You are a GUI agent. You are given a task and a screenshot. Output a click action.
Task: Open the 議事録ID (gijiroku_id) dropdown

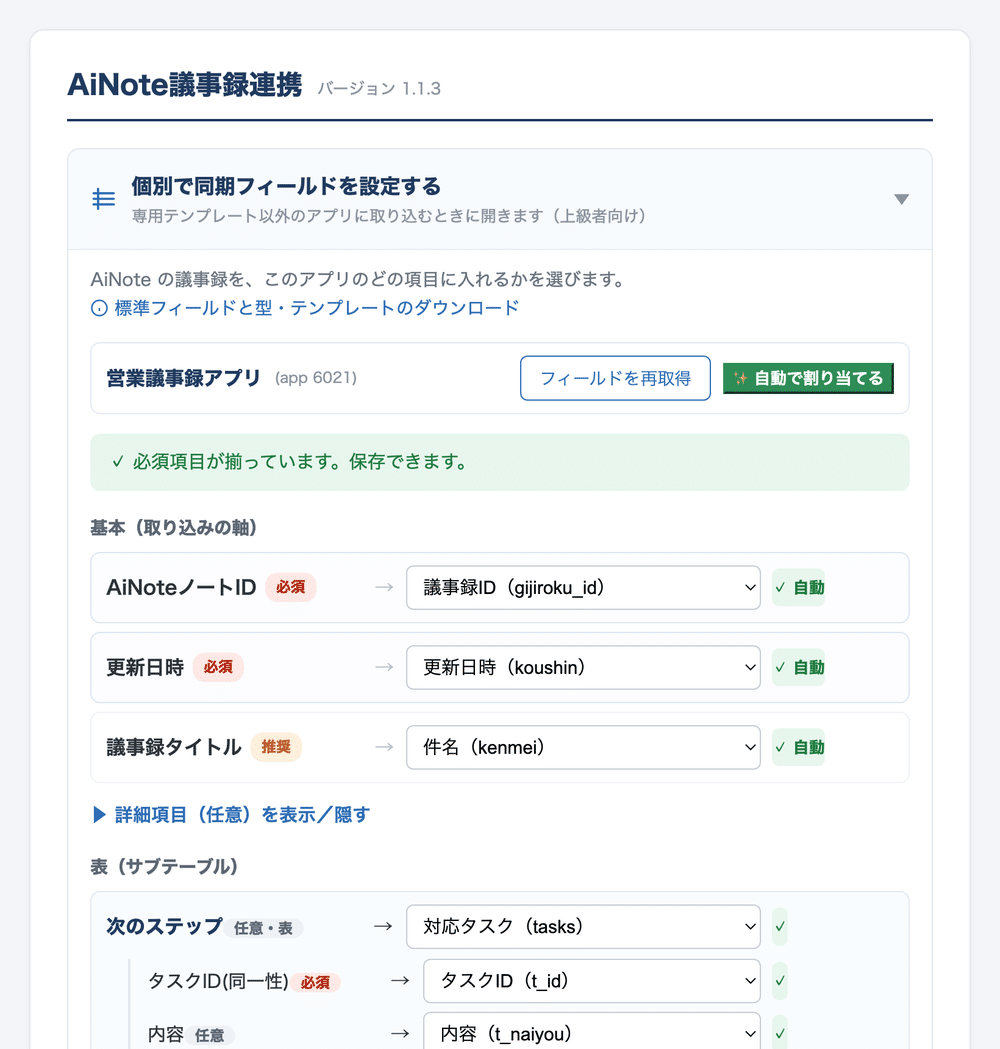pos(583,587)
